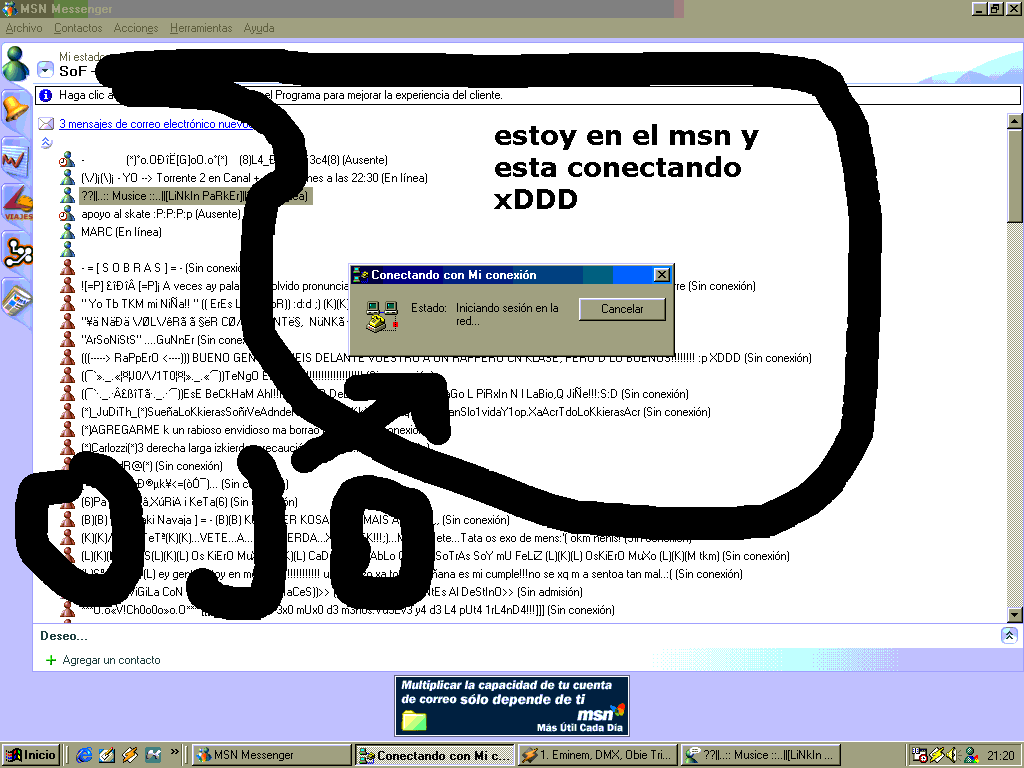This screenshot has height=768, width=1024.
Task: Select offline contact '- = [ S O B R A S ] = -'
Action: click(x=161, y=268)
